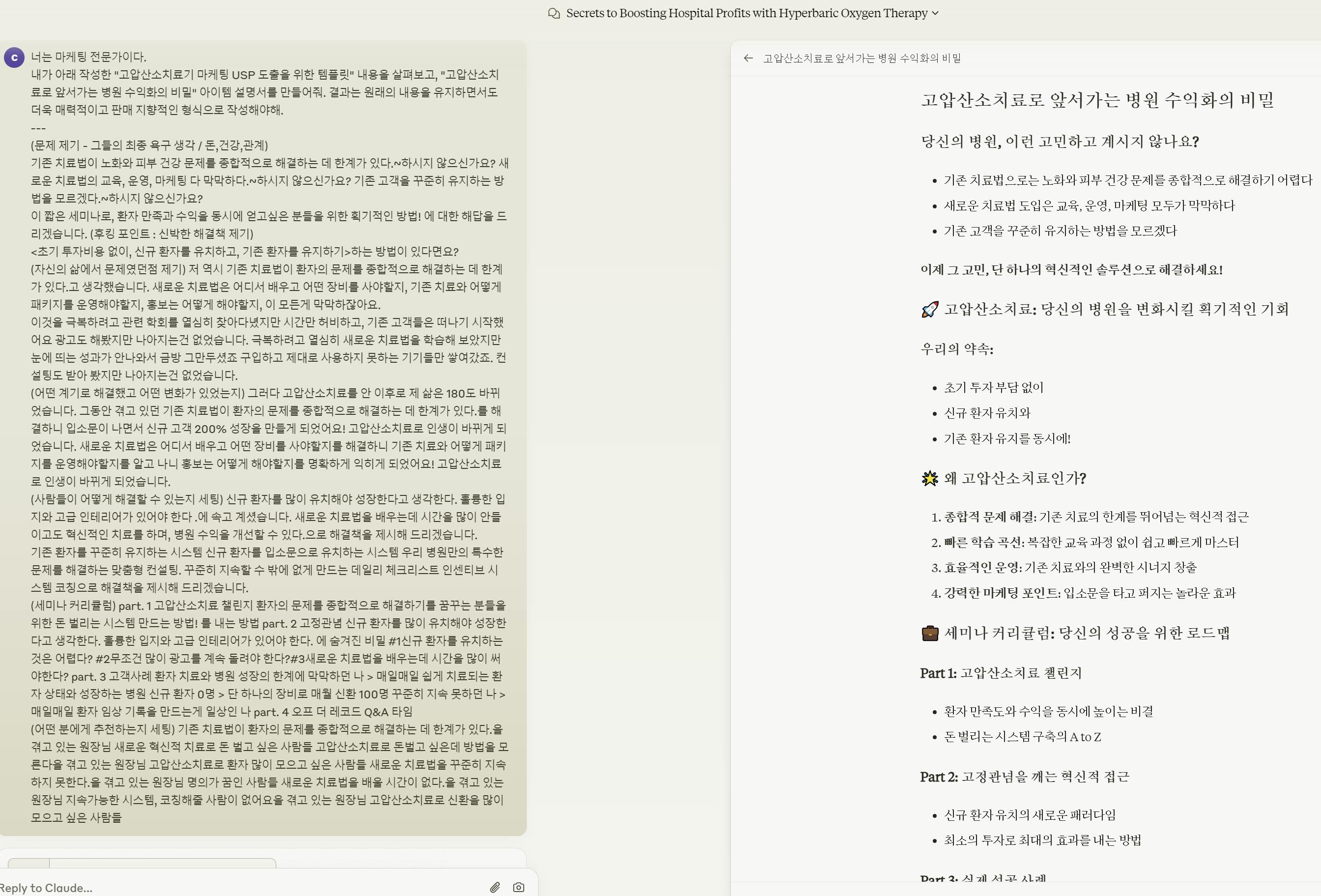1321x896 pixels.
Task: Click the user avatar 'C' icon
Action: pyautogui.click(x=14, y=58)
